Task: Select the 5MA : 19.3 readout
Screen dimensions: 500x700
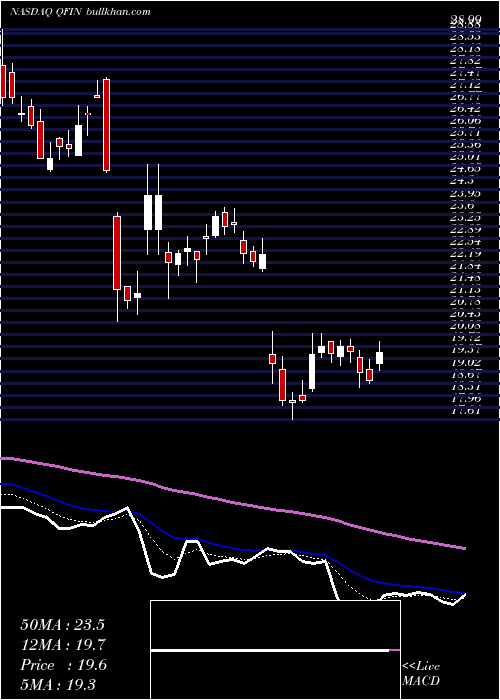Action: [x=58, y=684]
